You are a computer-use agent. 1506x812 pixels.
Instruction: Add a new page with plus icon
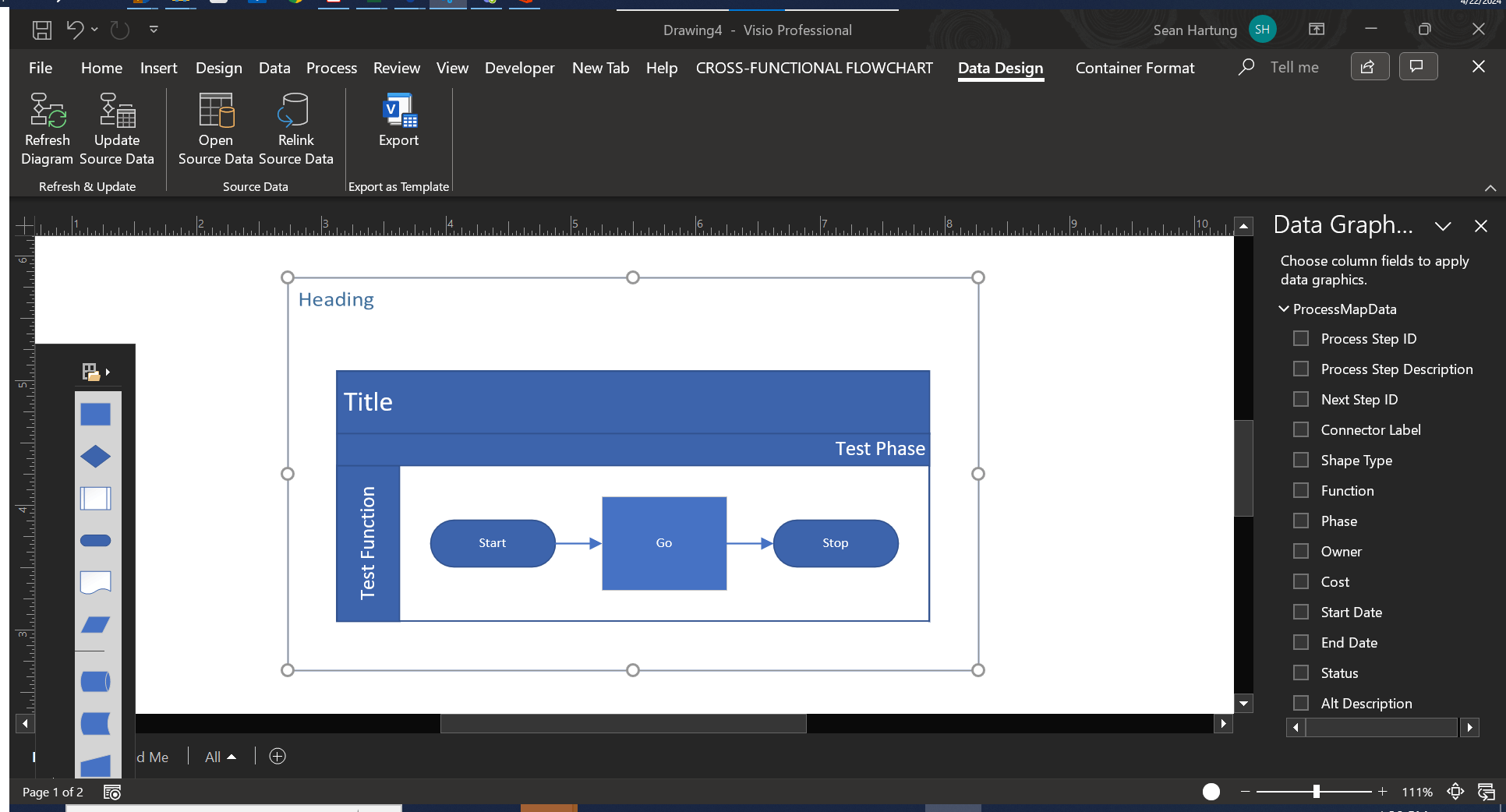click(x=278, y=757)
